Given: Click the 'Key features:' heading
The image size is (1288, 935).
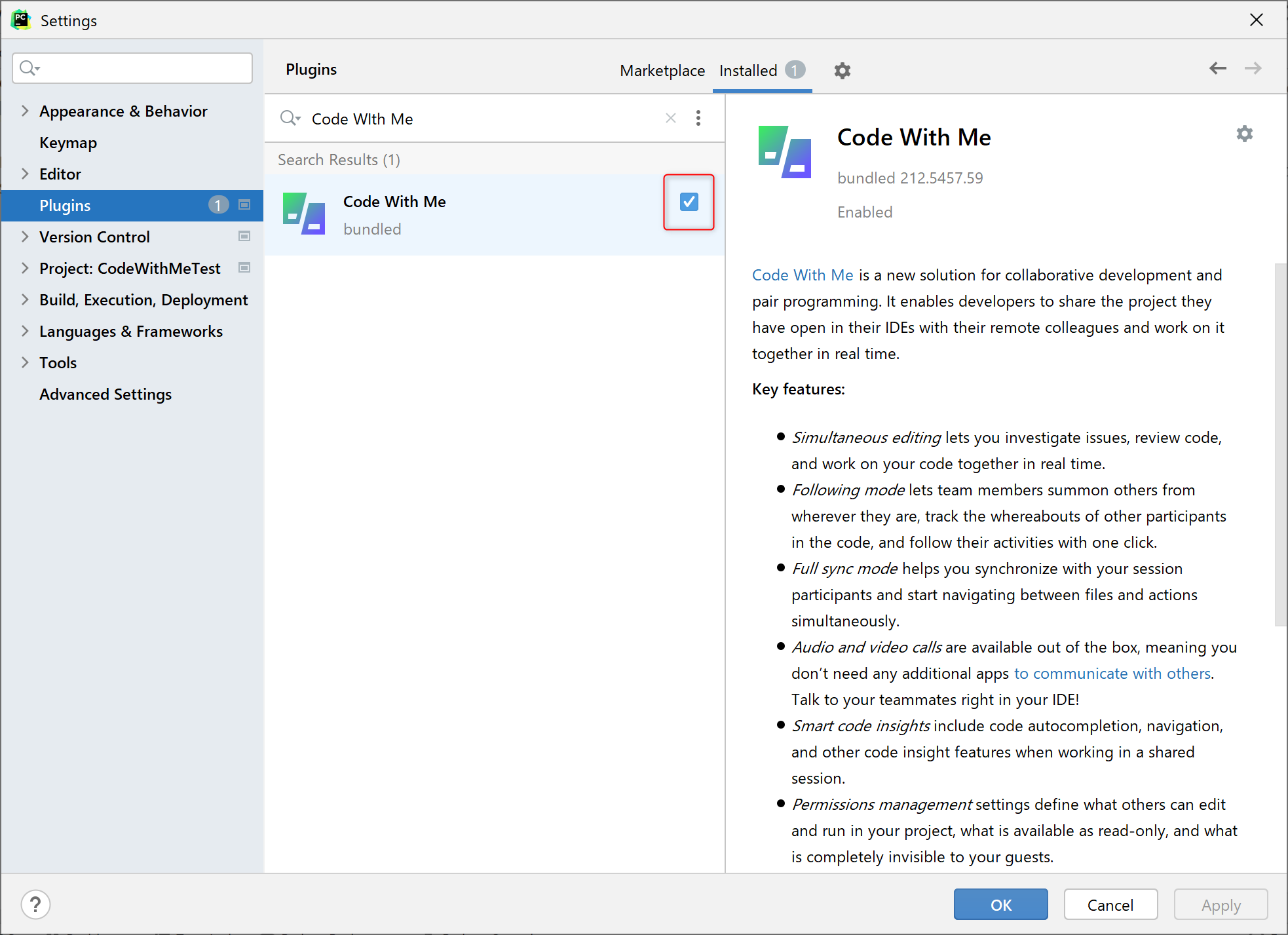Looking at the screenshot, I should tap(799, 389).
